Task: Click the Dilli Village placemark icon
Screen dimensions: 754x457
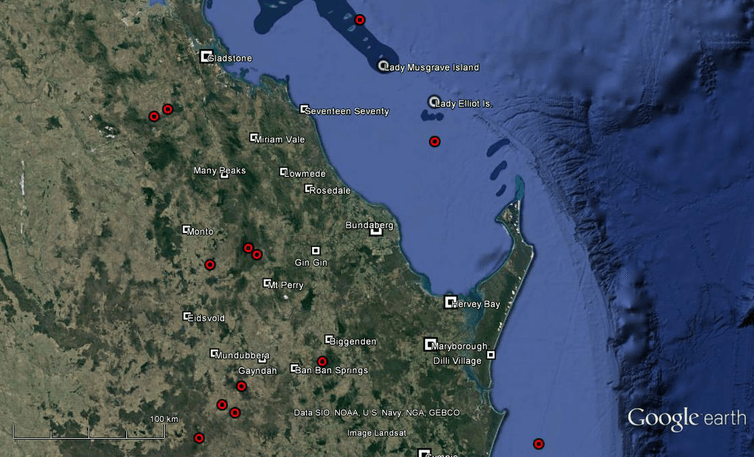Action: click(491, 354)
